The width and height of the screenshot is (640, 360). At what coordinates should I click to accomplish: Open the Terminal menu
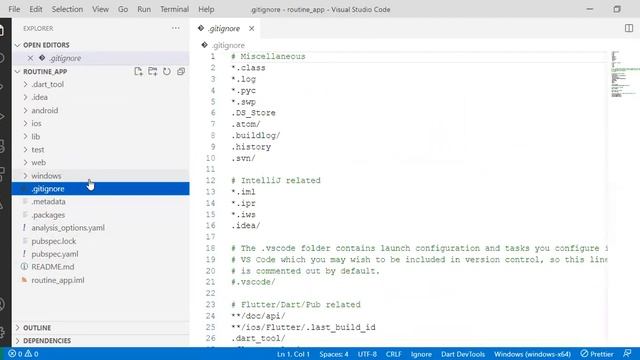(x=174, y=9)
